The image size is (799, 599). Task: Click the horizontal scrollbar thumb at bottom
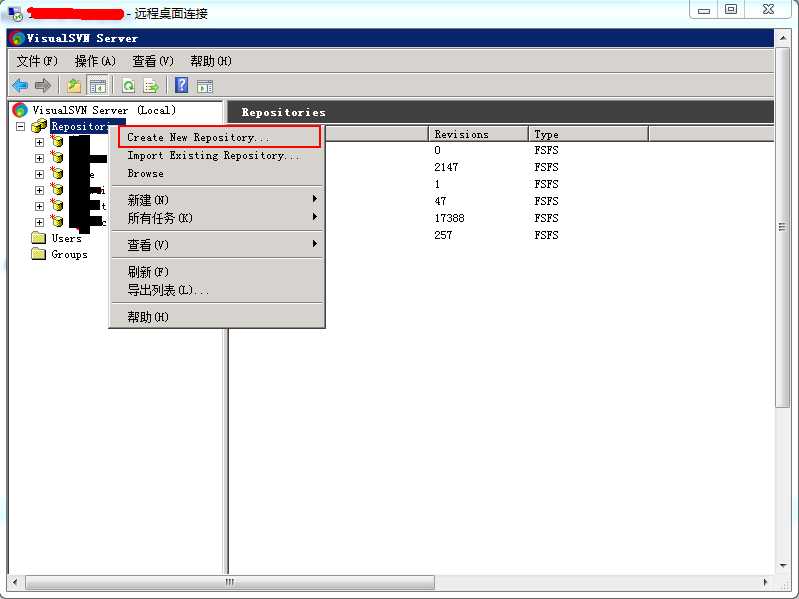coord(230,582)
